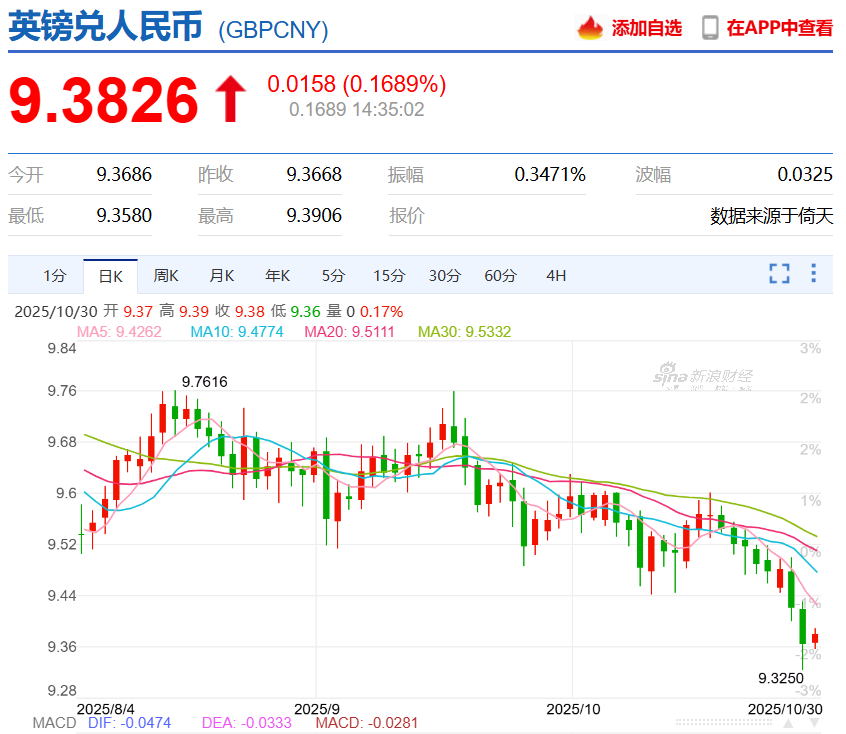Open the three-dot chart options menu
The height and width of the screenshot is (734, 846).
click(x=812, y=274)
